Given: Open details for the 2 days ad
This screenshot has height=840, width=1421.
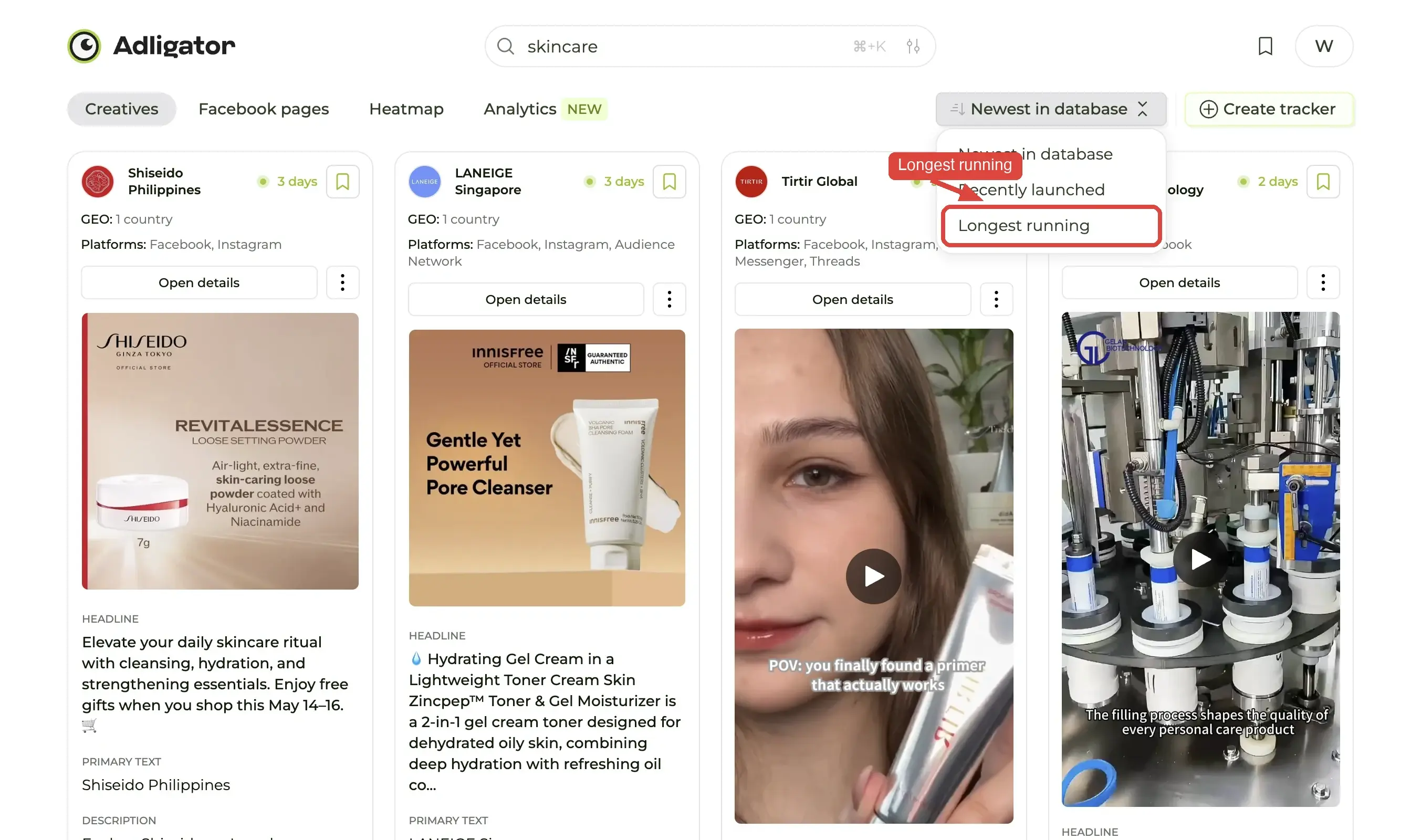Looking at the screenshot, I should pos(1179,282).
